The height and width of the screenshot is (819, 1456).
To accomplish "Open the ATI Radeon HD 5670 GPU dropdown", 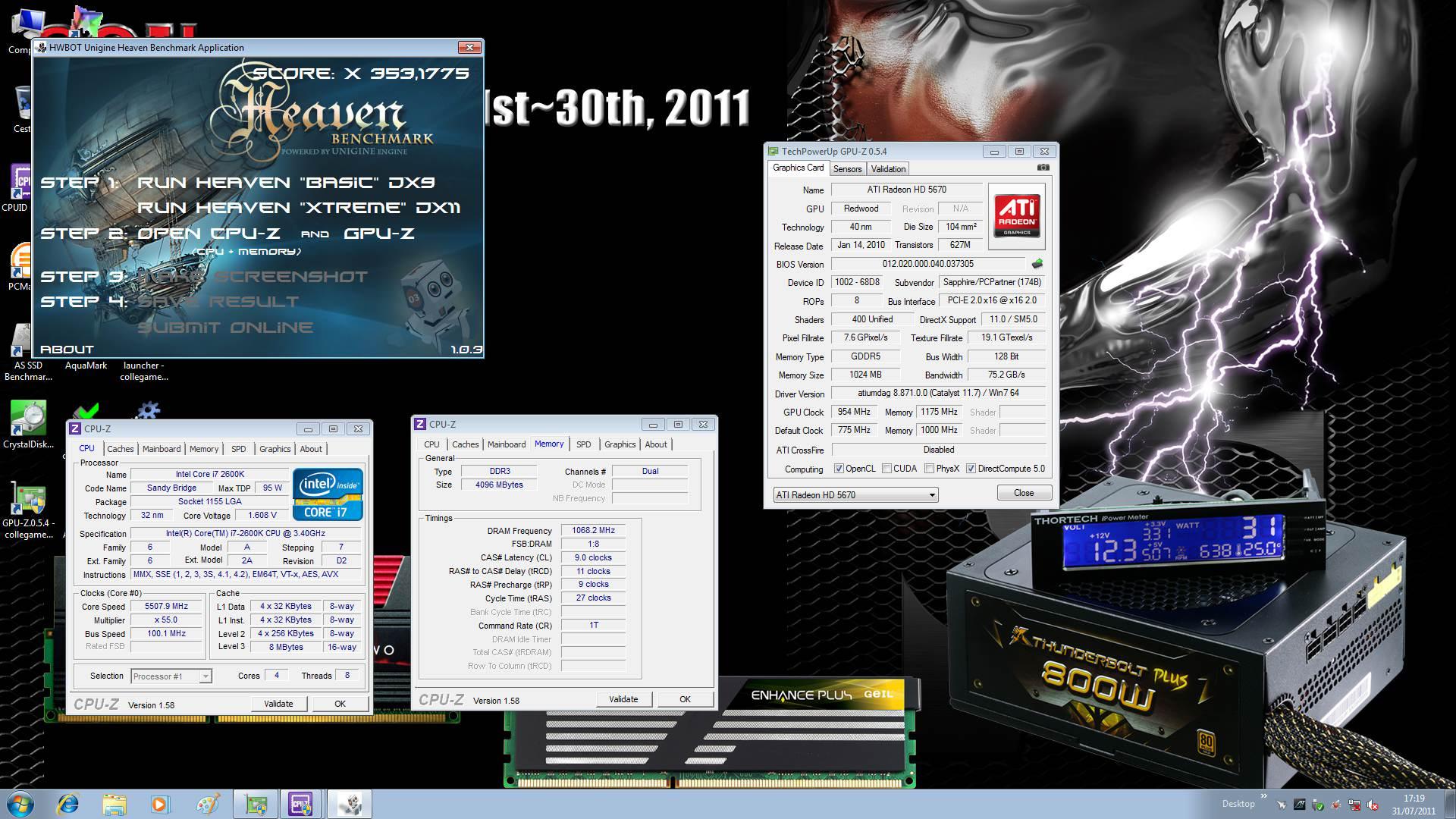I will 855,494.
